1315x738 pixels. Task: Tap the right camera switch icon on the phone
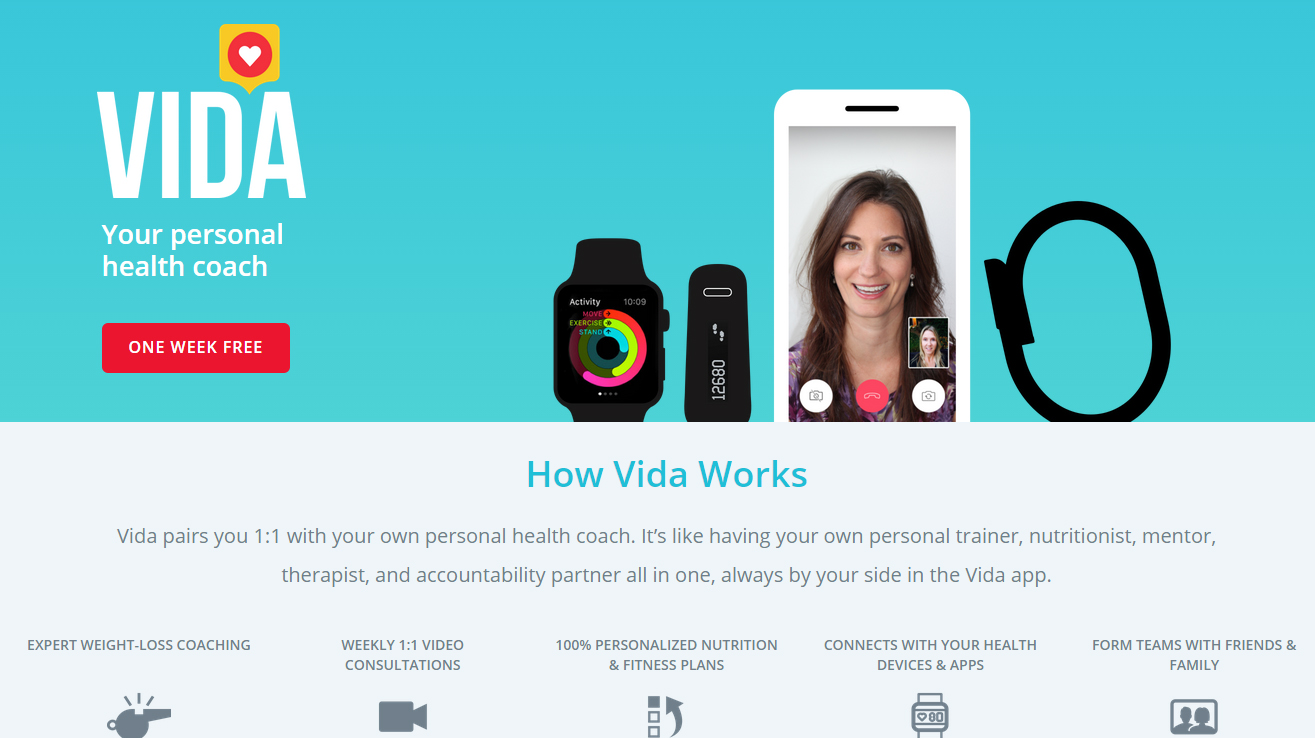click(928, 395)
